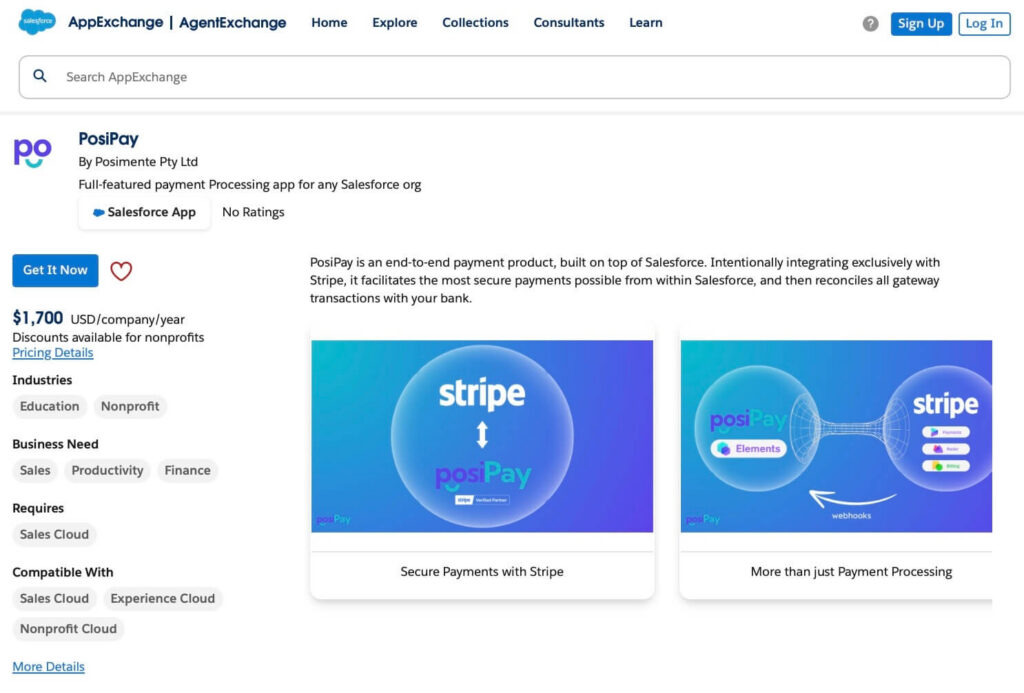This screenshot has height=693, width=1024.
Task: Click the PosiPay app title
Action: click(108, 139)
